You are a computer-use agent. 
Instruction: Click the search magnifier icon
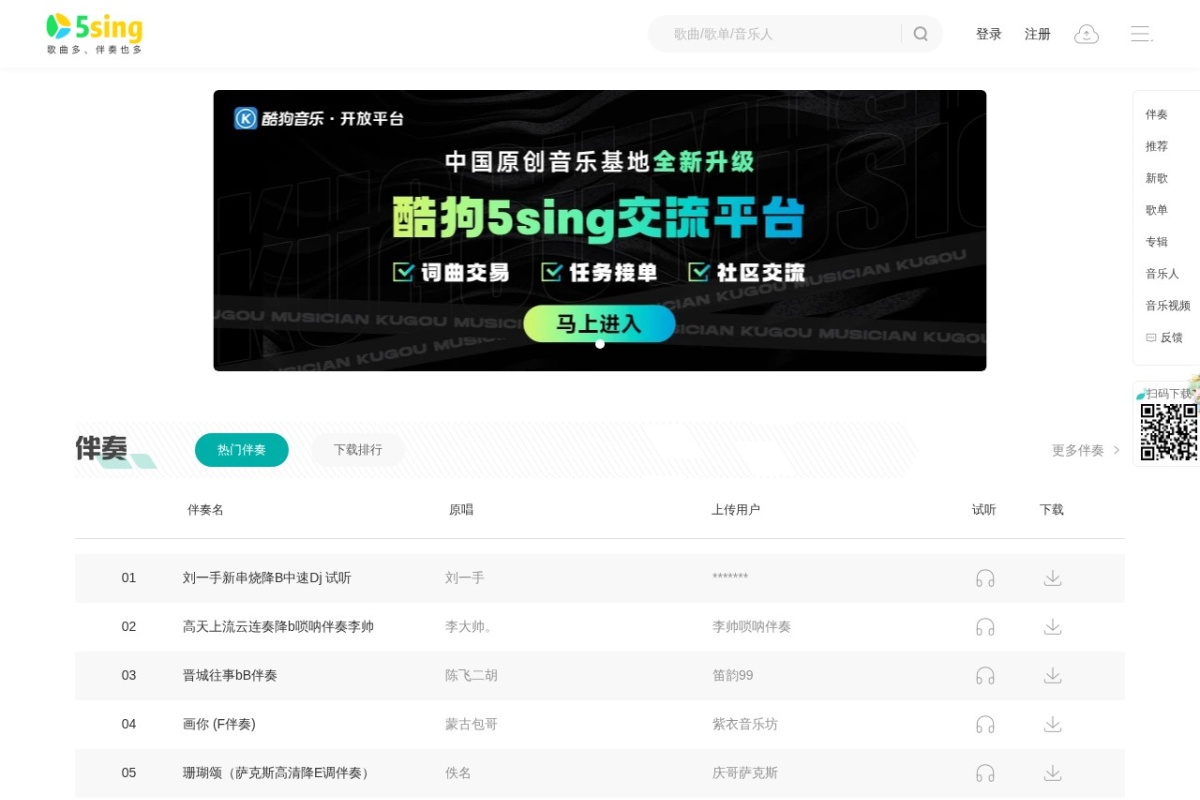click(x=919, y=33)
